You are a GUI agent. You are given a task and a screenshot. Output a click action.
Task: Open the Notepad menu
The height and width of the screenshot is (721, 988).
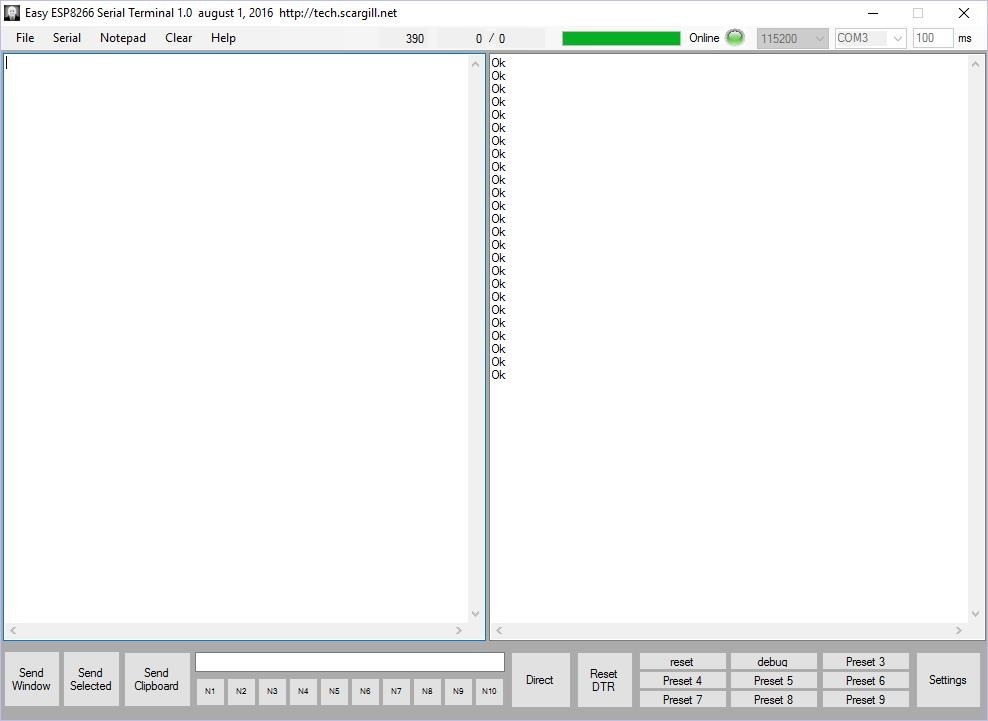[x=122, y=38]
